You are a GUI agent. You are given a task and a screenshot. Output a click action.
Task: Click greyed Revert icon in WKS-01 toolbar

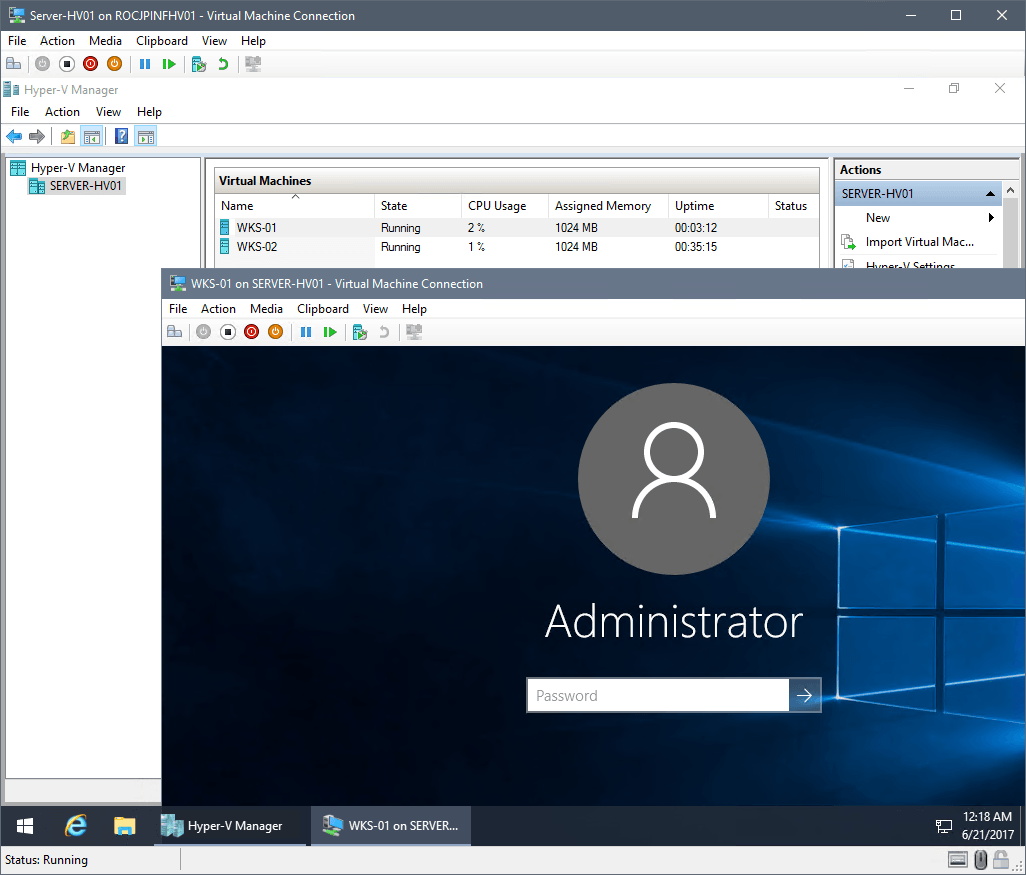pos(384,332)
